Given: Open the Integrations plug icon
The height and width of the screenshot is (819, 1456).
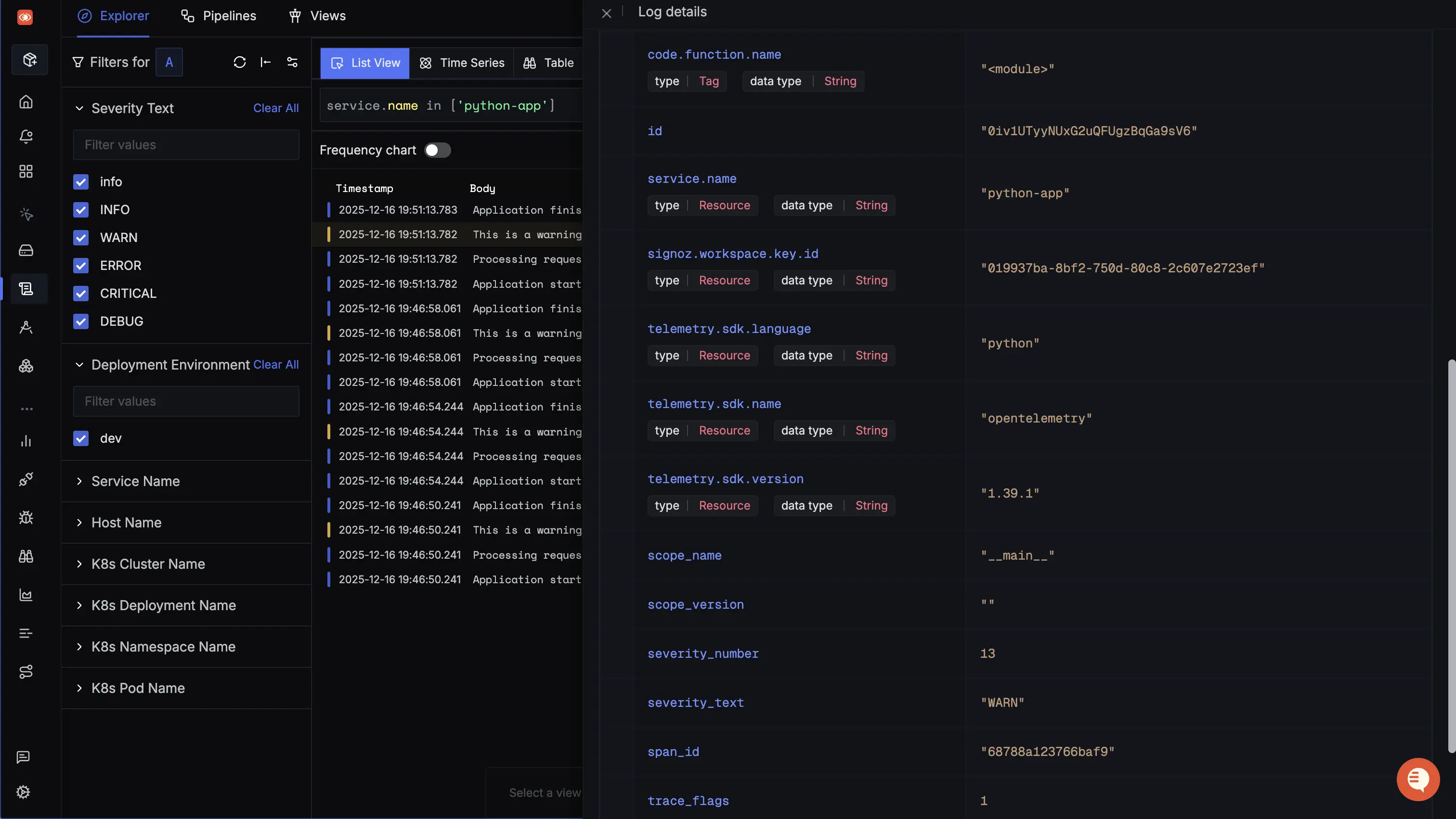Looking at the screenshot, I should (26, 480).
